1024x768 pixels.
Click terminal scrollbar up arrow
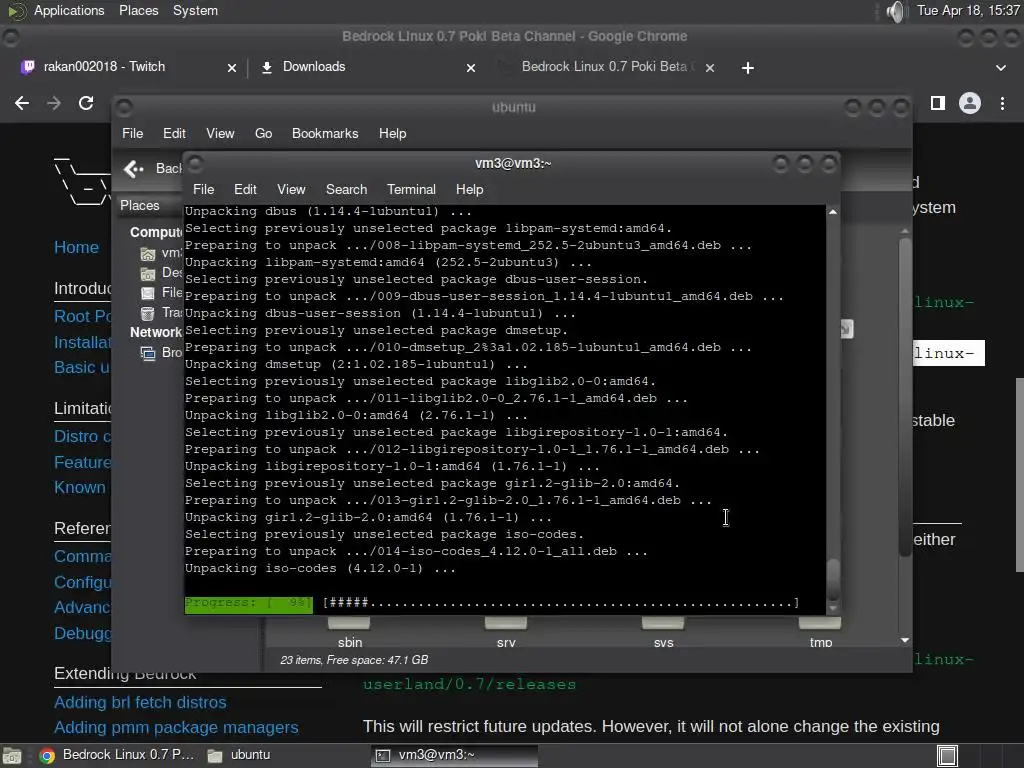point(833,212)
